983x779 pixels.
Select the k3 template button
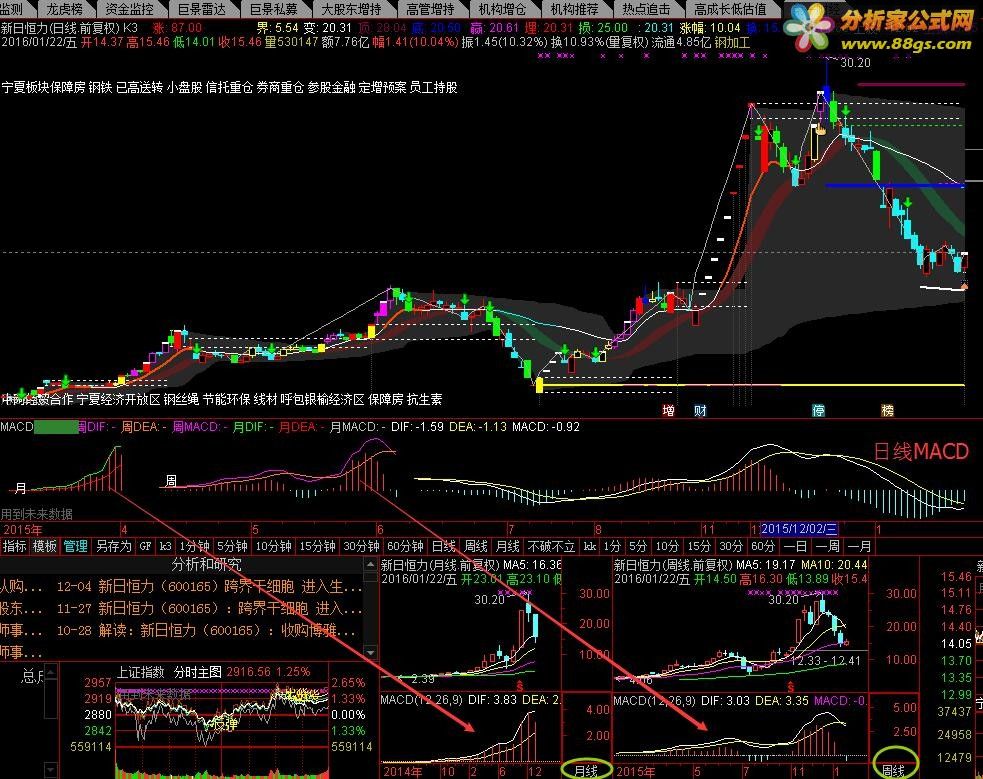pyautogui.click(x=165, y=546)
